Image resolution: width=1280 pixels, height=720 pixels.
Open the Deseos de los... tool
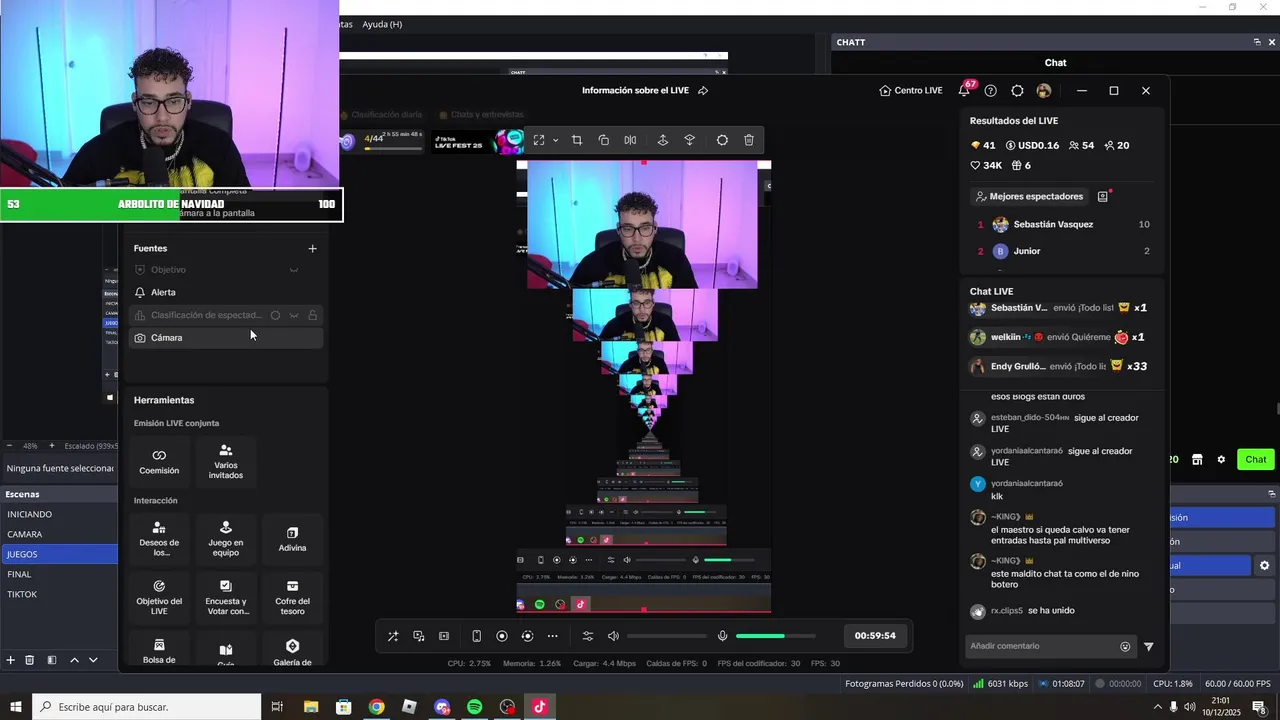coord(159,540)
